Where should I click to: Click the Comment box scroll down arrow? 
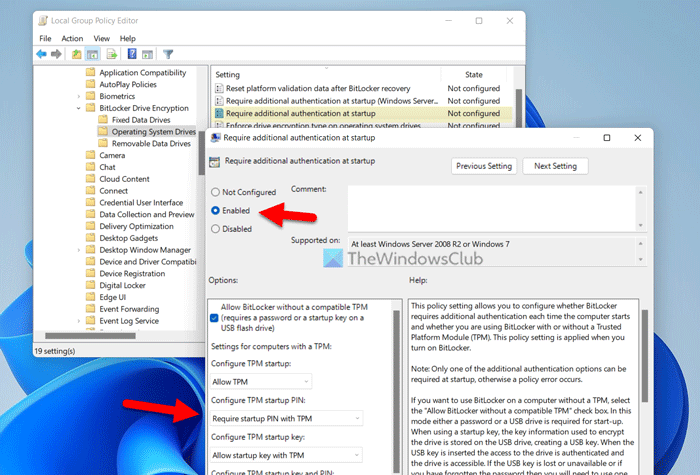coord(641,225)
